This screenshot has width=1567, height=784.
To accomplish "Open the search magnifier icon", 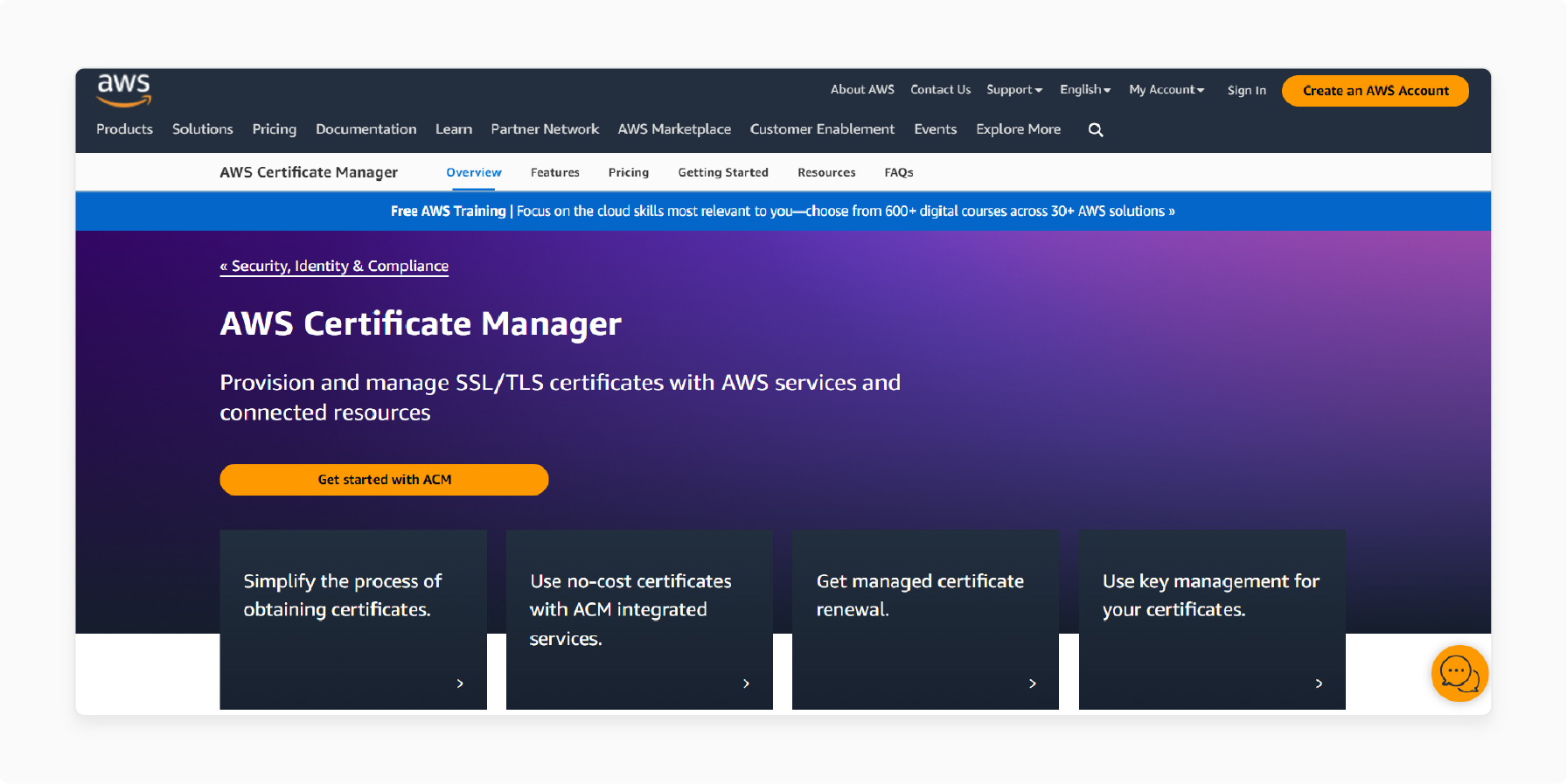I will (x=1096, y=129).
